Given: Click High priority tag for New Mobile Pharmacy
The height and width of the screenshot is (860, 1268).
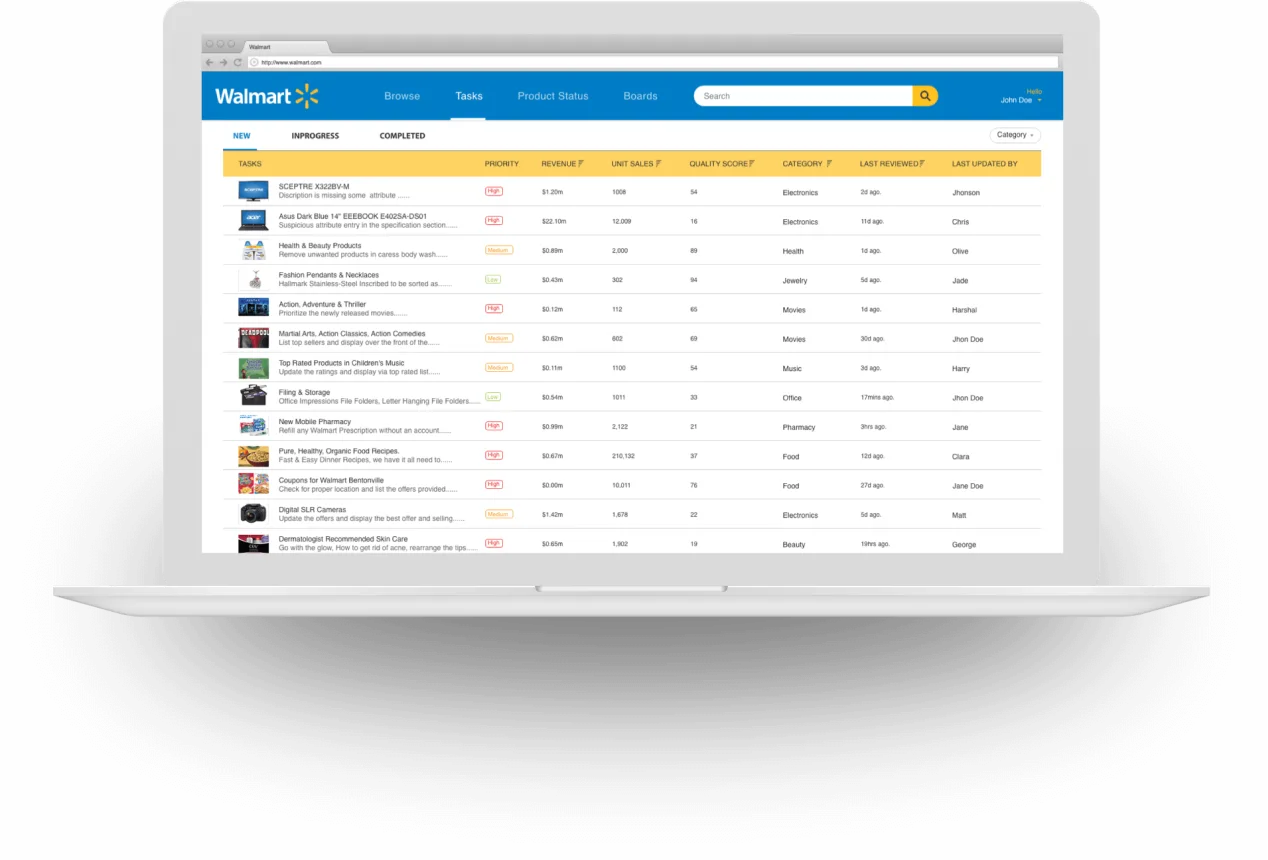Looking at the screenshot, I should click(x=494, y=426).
